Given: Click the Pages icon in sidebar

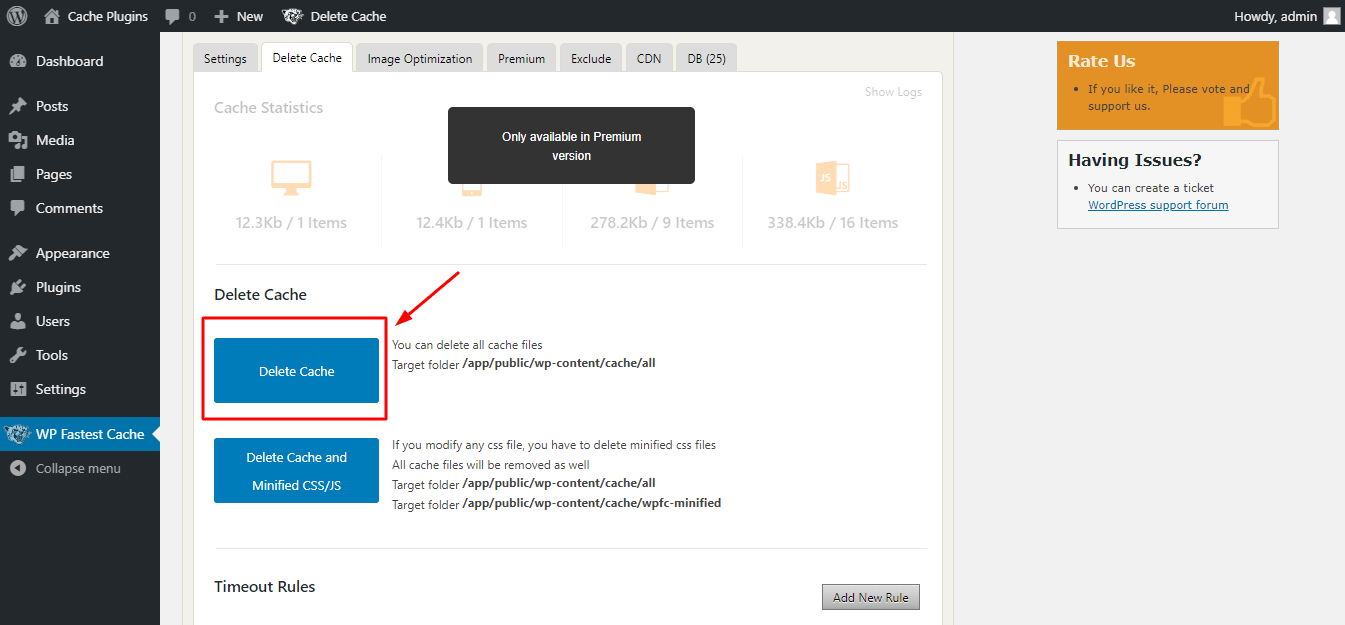Looking at the screenshot, I should pyautogui.click(x=18, y=174).
